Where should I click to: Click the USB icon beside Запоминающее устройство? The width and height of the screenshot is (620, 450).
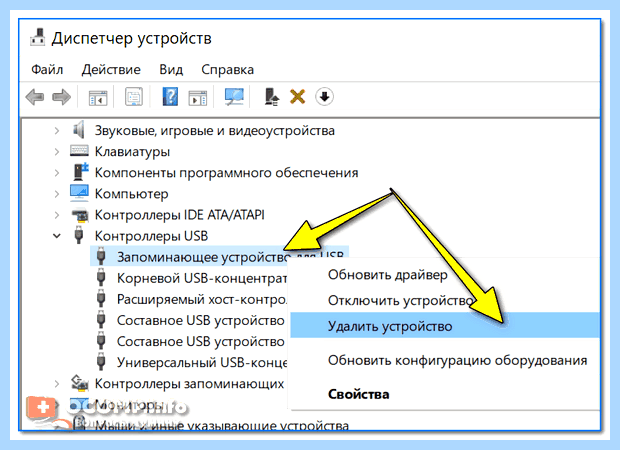pos(101,256)
